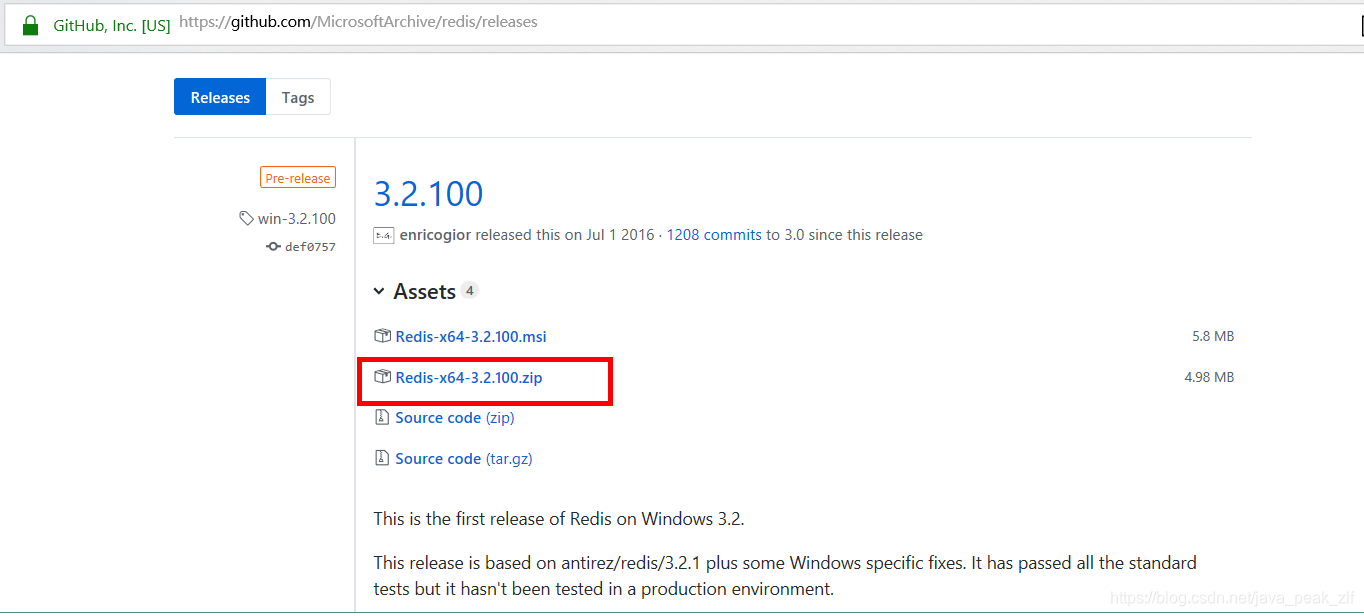Screen dimensions: 1364x616
Task: Switch to the Releases tab
Action: click(220, 97)
